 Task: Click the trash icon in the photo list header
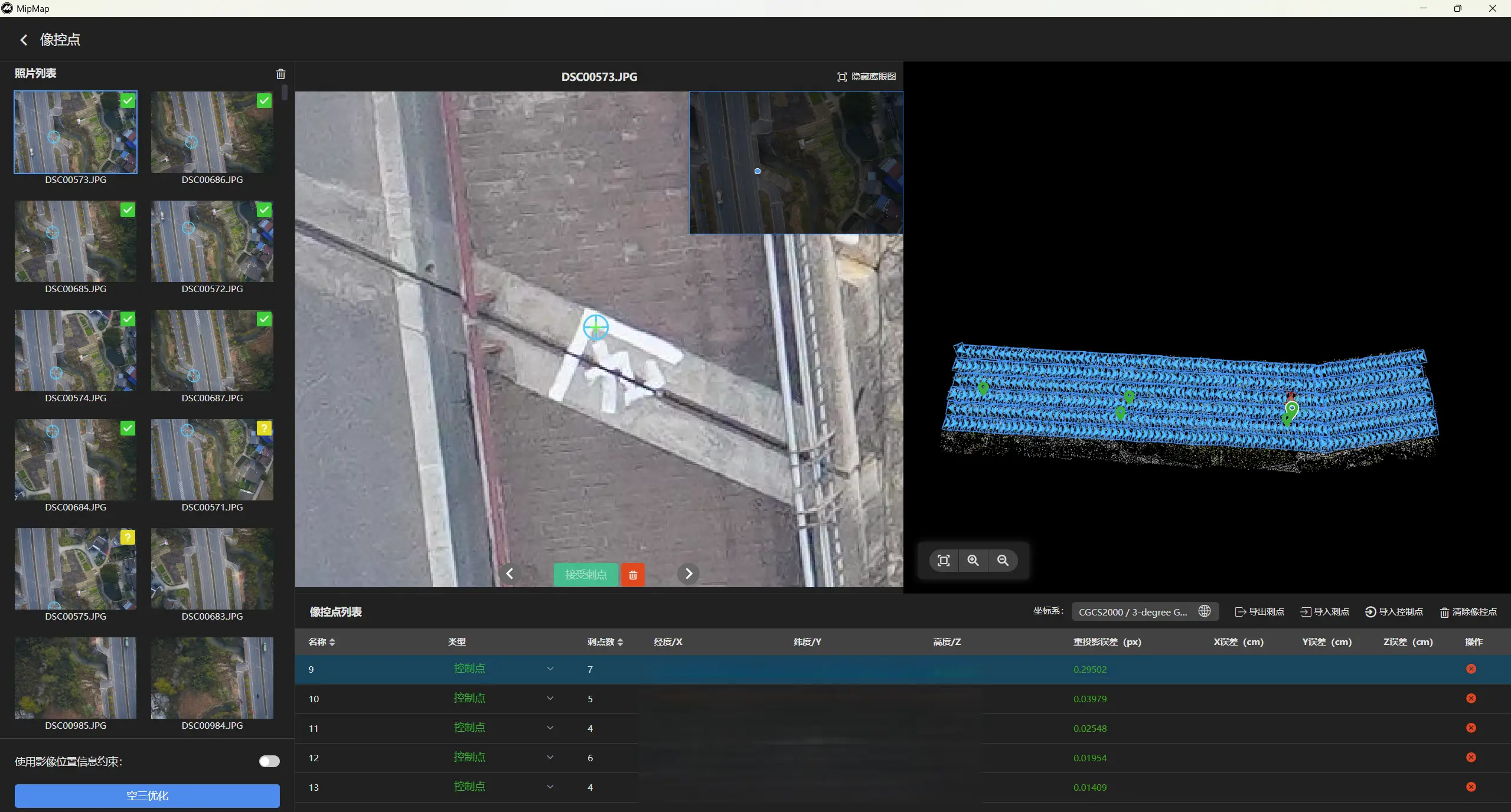tap(280, 74)
